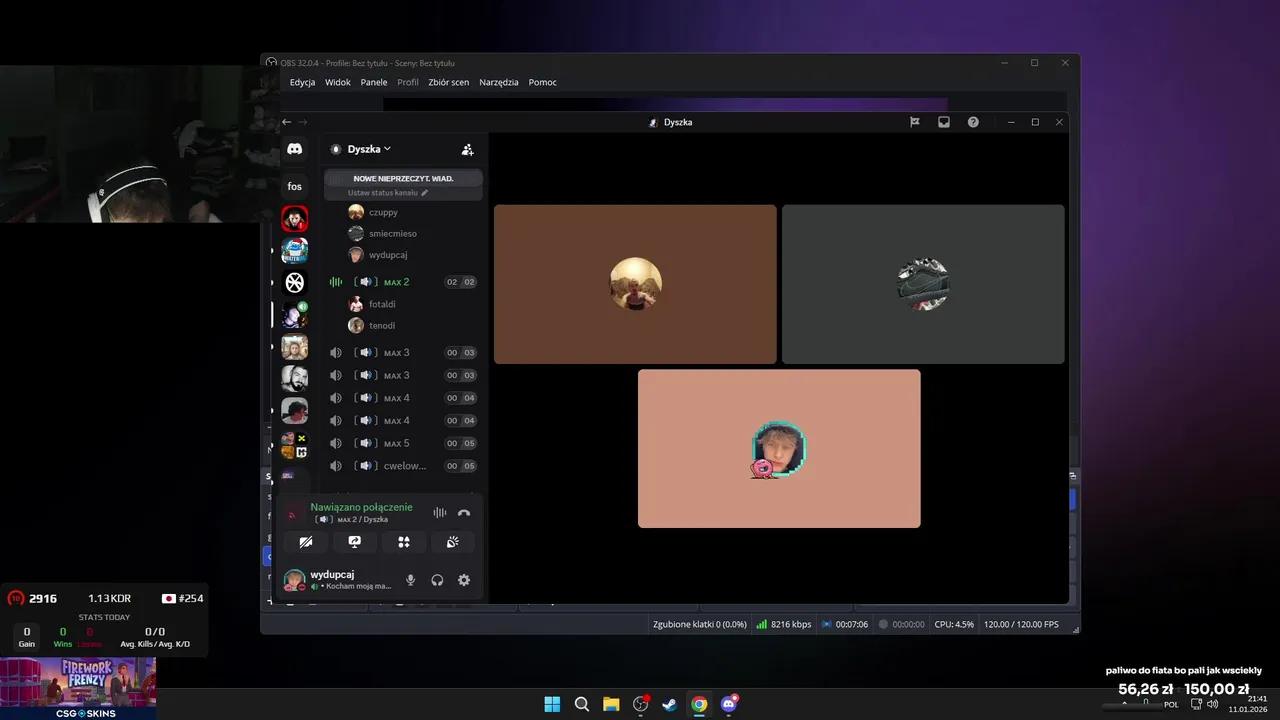Viewport: 1280px width, 720px height.
Task: Open the soundboard icon in voice panel
Action: coord(453,542)
